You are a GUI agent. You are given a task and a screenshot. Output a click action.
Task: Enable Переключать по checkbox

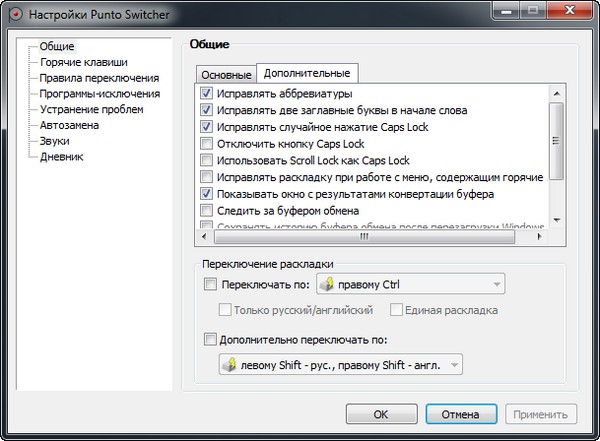coord(209,285)
